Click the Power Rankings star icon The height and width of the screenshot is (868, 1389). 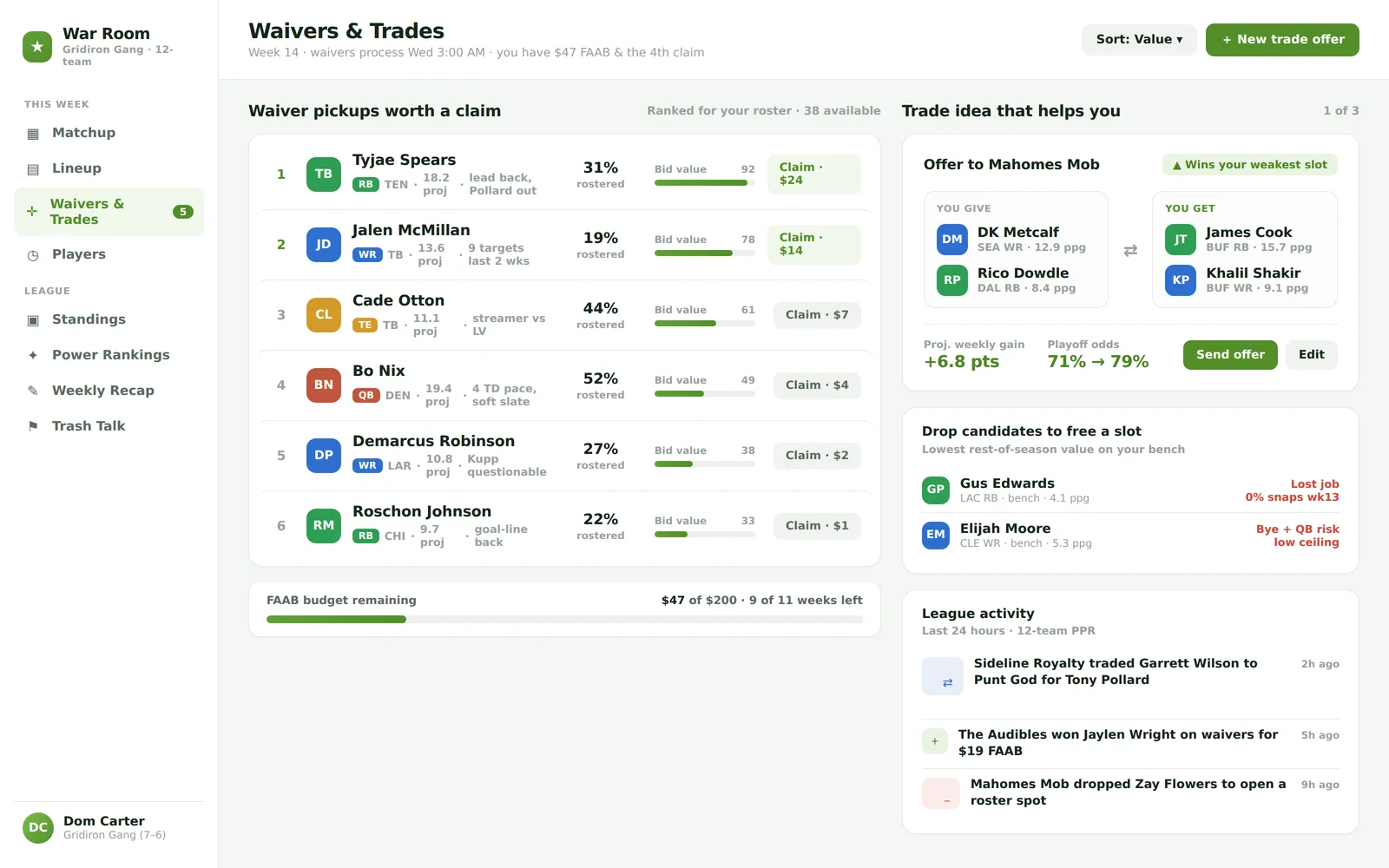click(x=33, y=355)
